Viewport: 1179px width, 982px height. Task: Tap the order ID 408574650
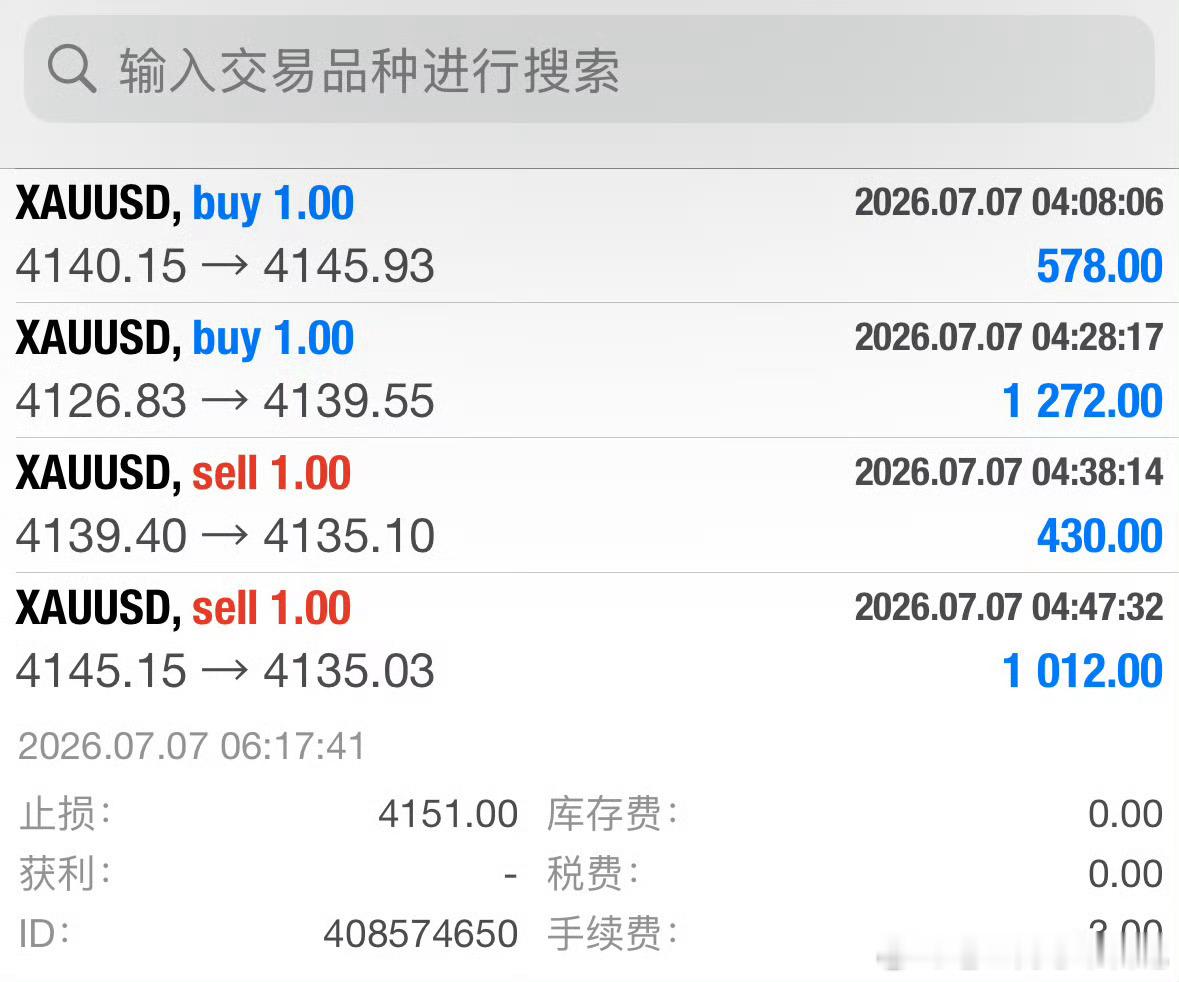coord(420,935)
